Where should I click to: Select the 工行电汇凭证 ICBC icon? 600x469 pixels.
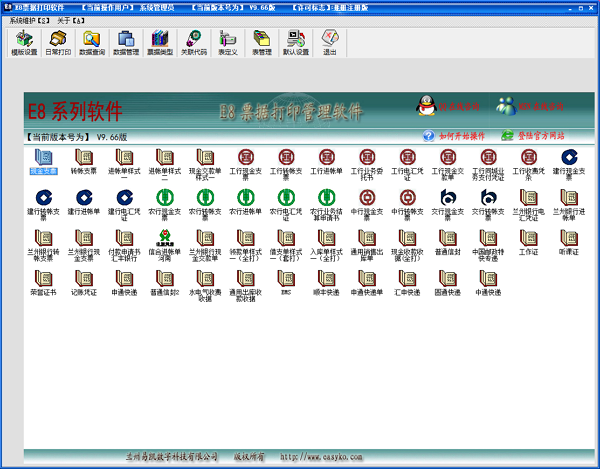(x=408, y=164)
